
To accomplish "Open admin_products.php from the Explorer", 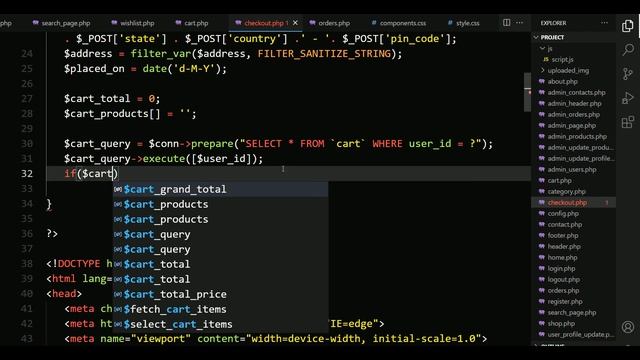I will coord(573,136).
